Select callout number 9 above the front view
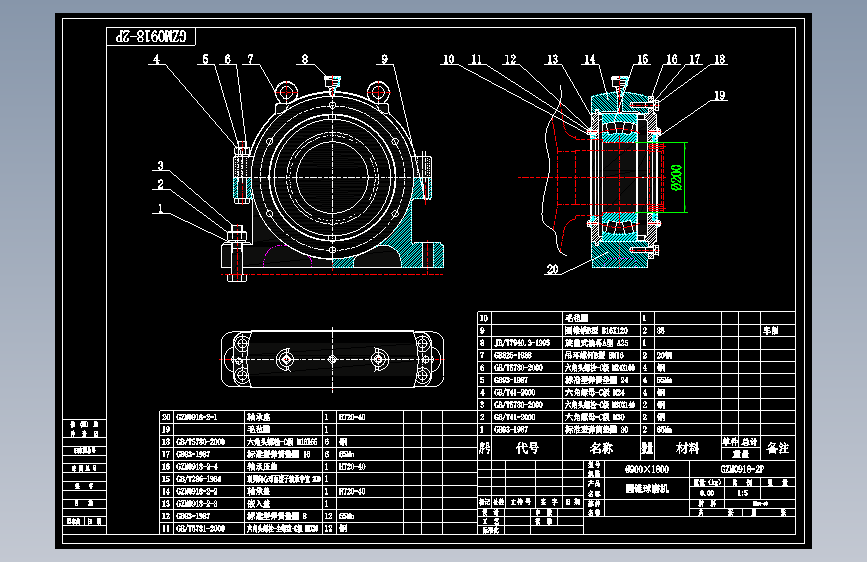Image resolution: width=867 pixels, height=562 pixels. click(384, 59)
